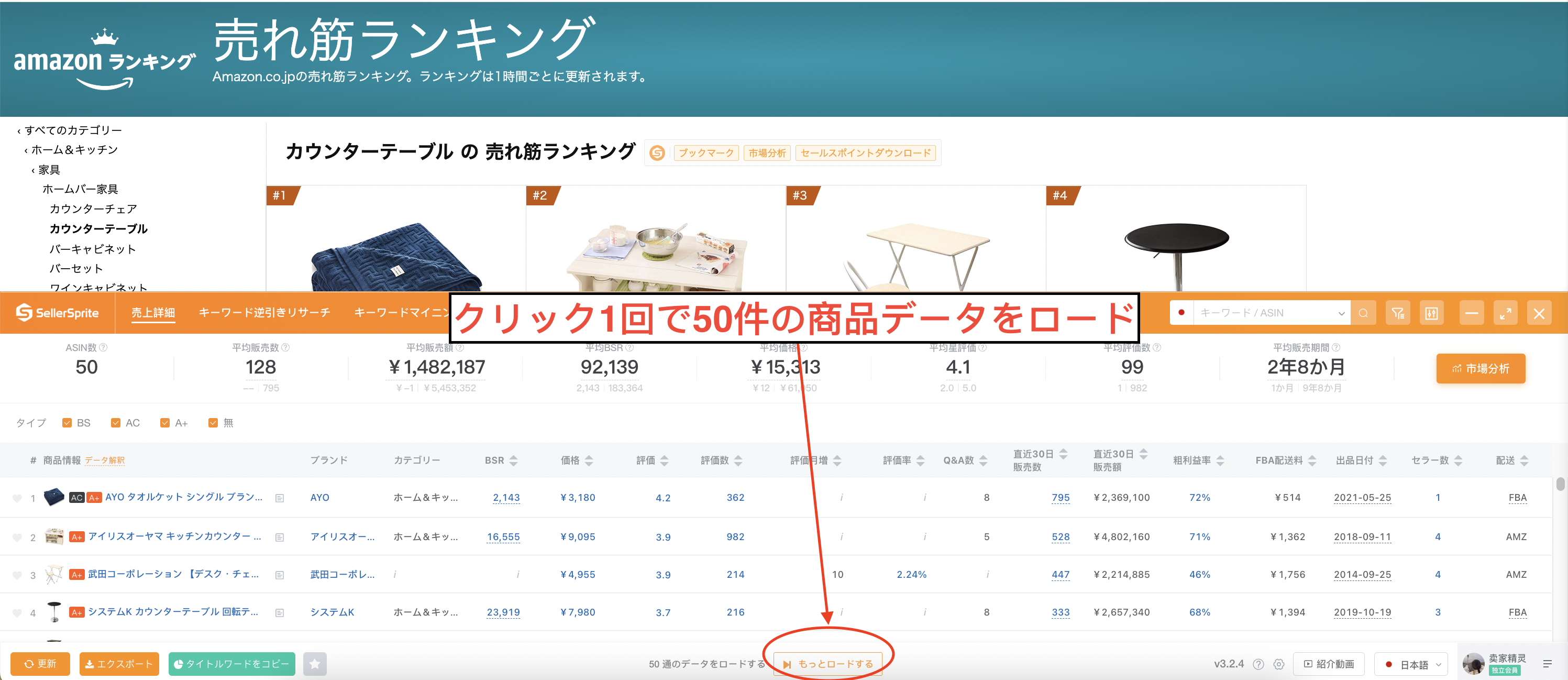Click the 卖家精灵 user avatar
This screenshot has height=680, width=1568.
point(1474,664)
